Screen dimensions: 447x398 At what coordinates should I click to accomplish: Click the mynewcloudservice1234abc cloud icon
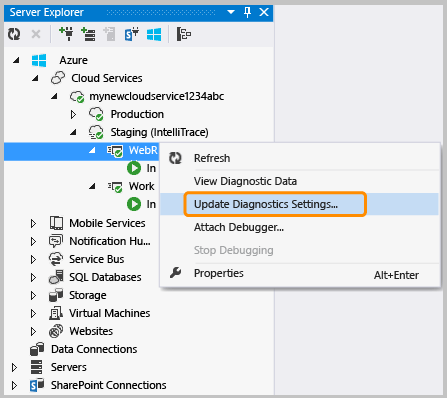click(77, 97)
